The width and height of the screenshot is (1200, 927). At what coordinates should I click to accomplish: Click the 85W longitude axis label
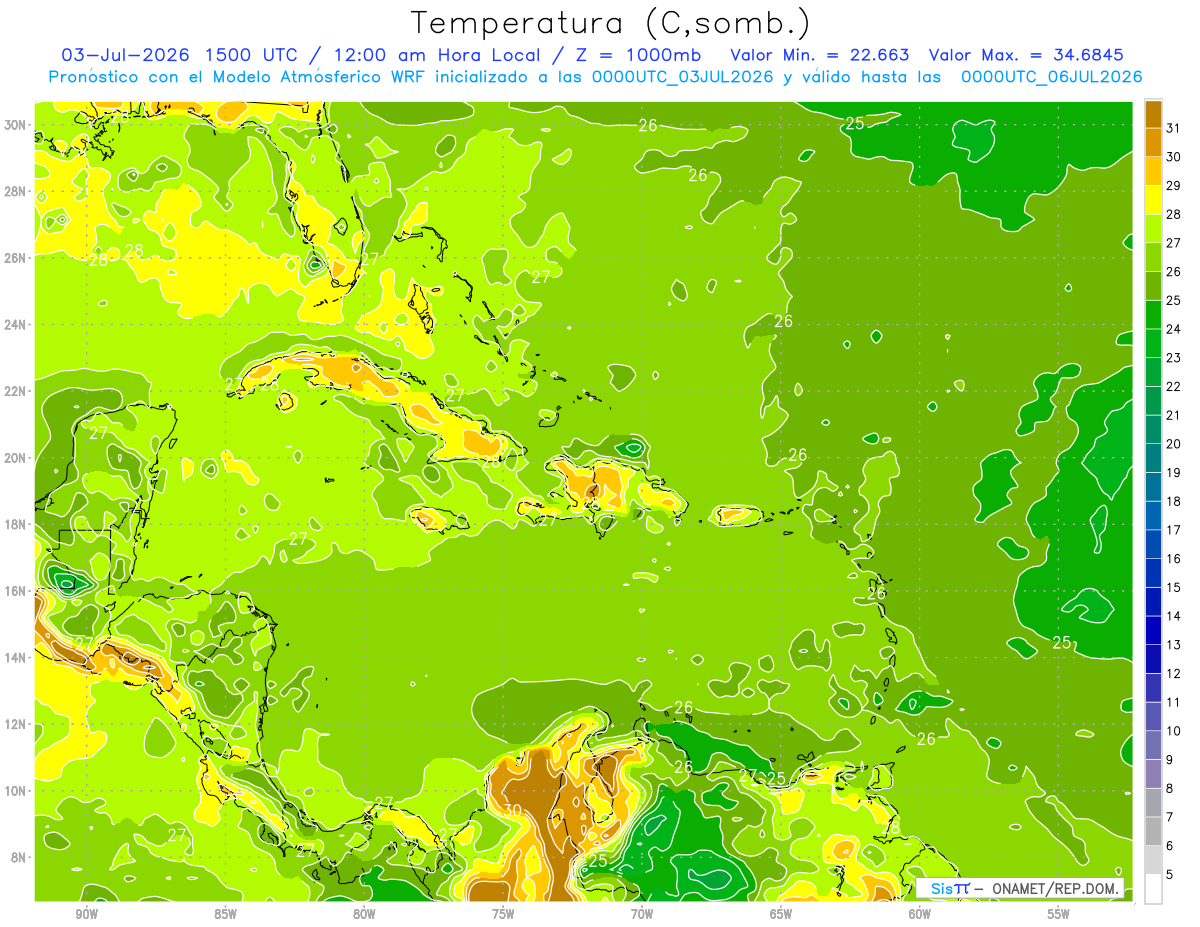click(225, 914)
